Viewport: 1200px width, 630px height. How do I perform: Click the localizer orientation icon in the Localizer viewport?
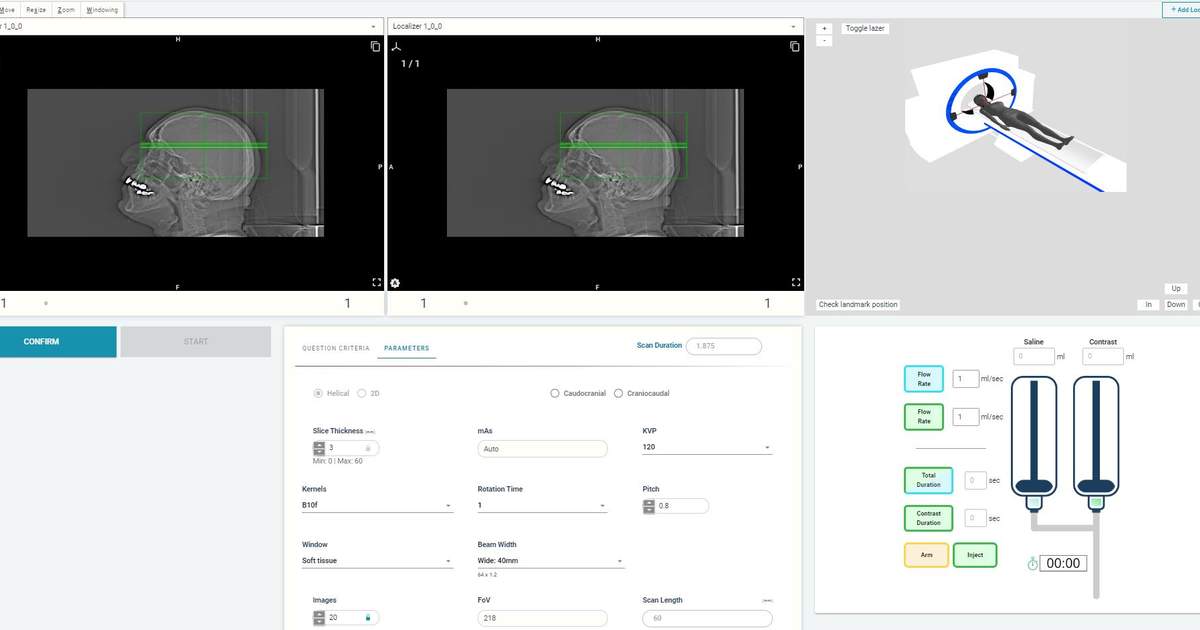click(394, 45)
